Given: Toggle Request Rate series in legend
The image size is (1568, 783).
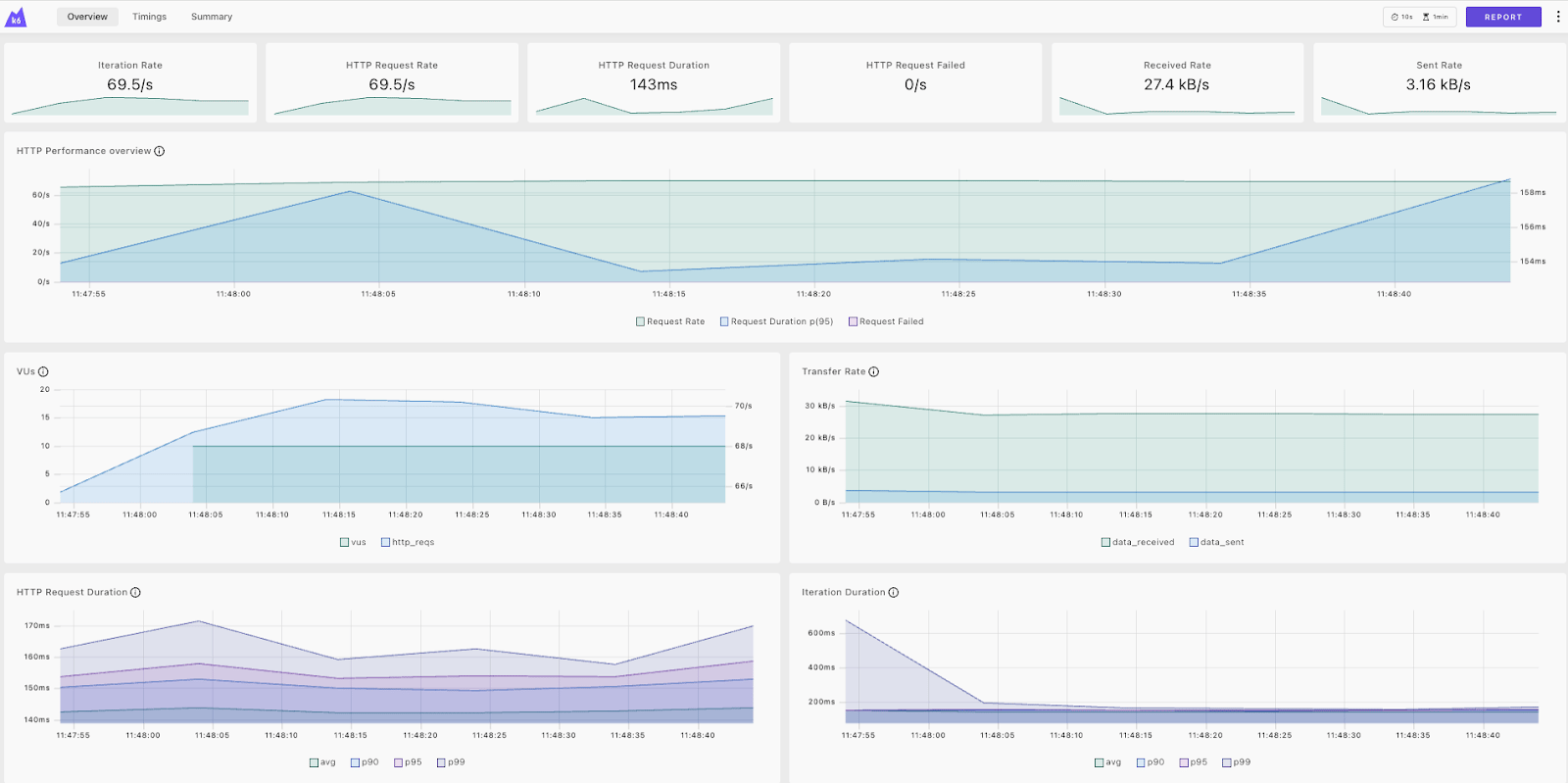Looking at the screenshot, I should coord(670,321).
